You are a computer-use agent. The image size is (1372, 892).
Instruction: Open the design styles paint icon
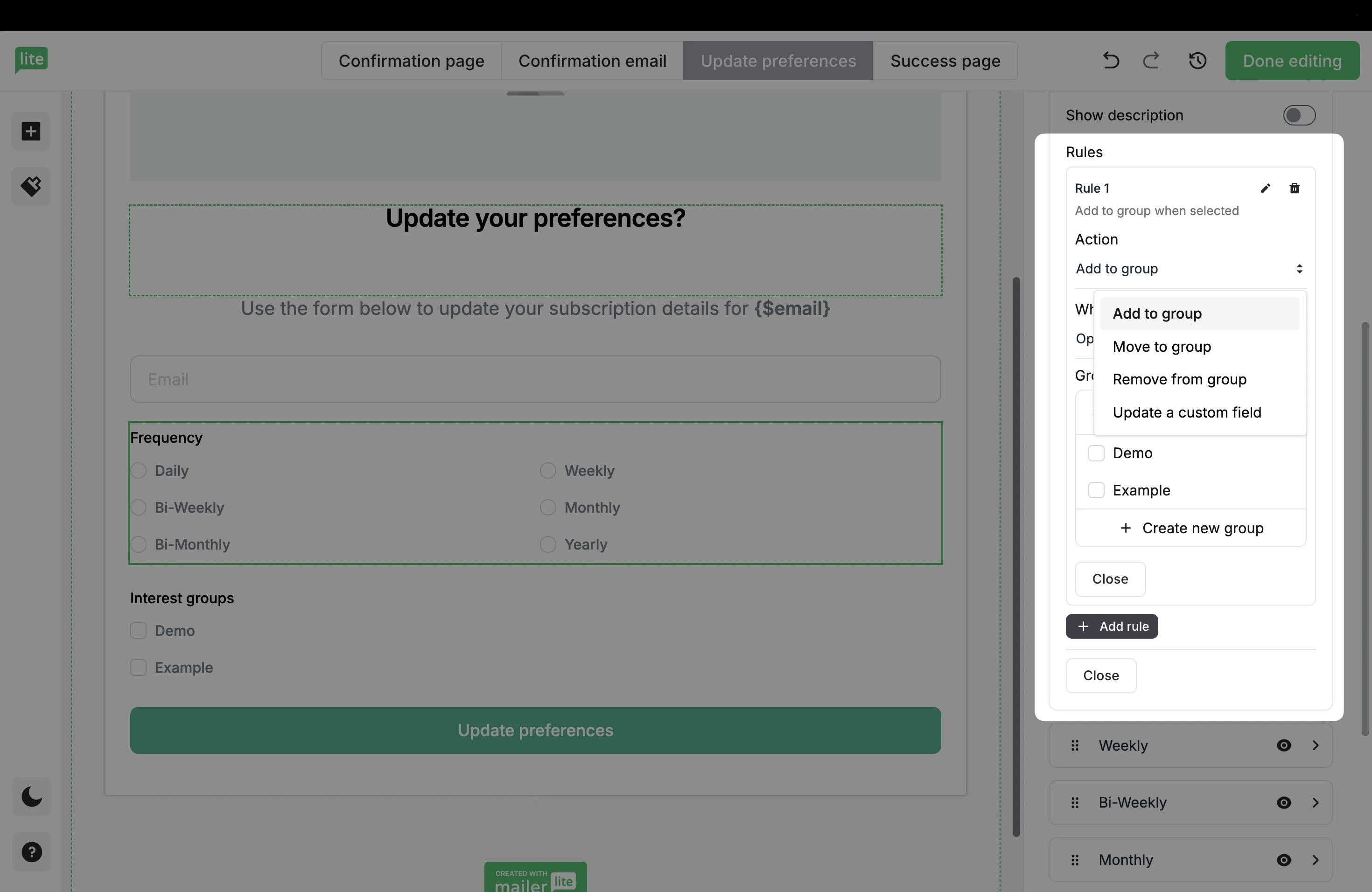31,187
